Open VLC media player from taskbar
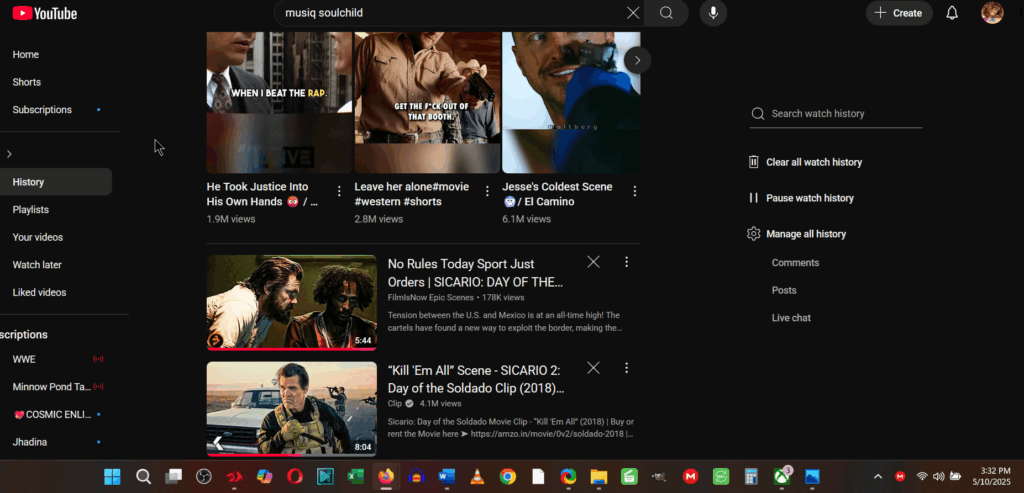Screen dimensions: 1024x493 pyautogui.click(x=478, y=477)
